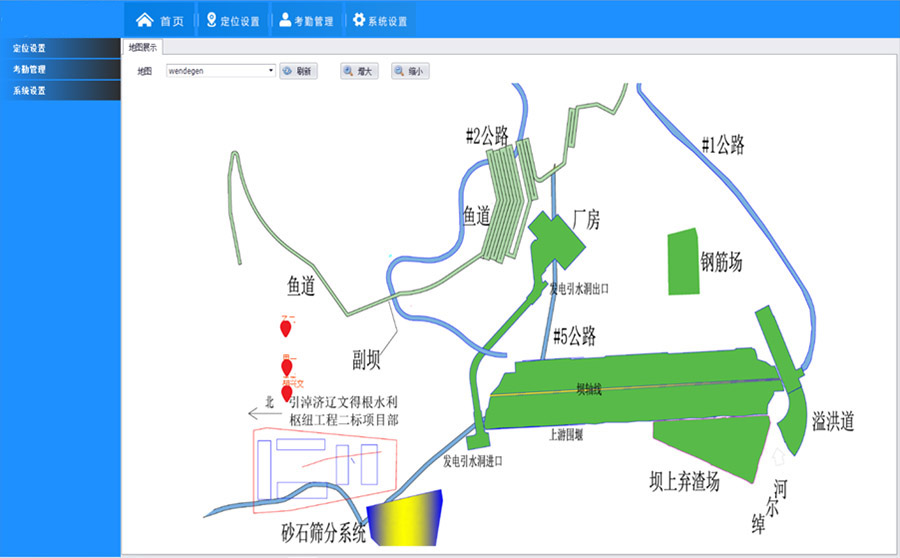Zoom in the map with 放大
Screen dimensions: 900x558
pos(359,72)
